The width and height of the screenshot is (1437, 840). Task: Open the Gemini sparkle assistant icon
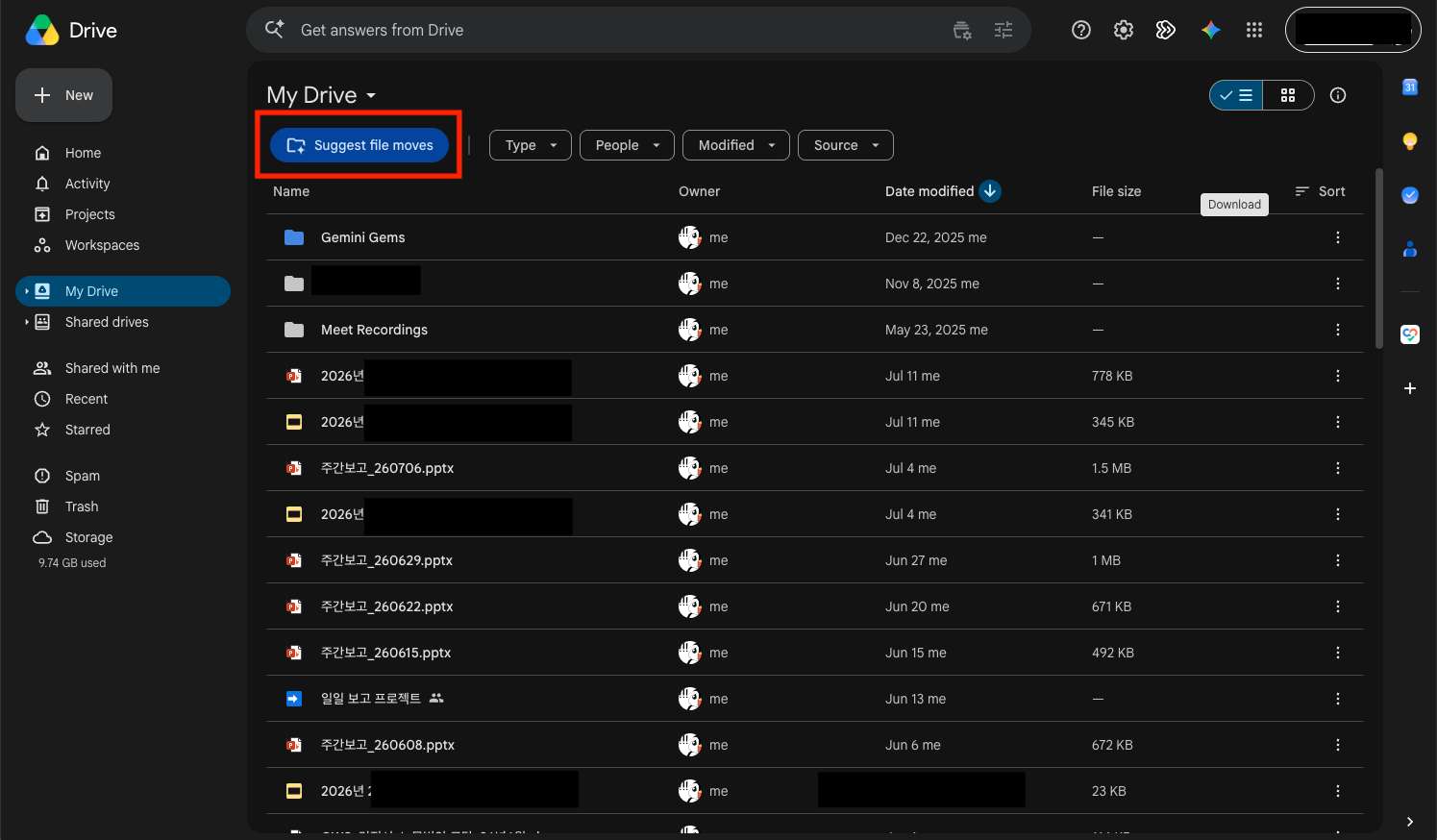1211,30
